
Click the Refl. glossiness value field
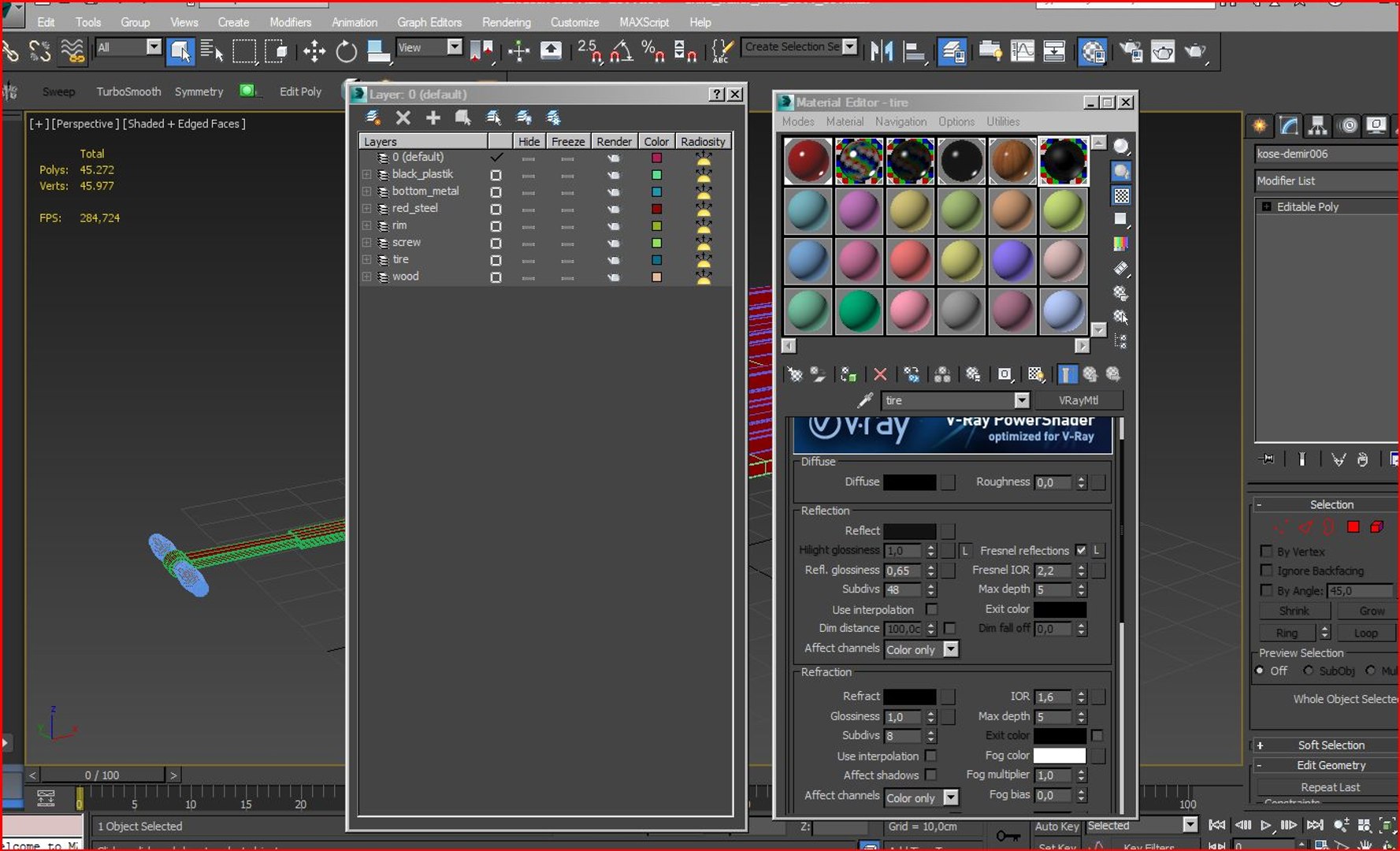pyautogui.click(x=902, y=570)
